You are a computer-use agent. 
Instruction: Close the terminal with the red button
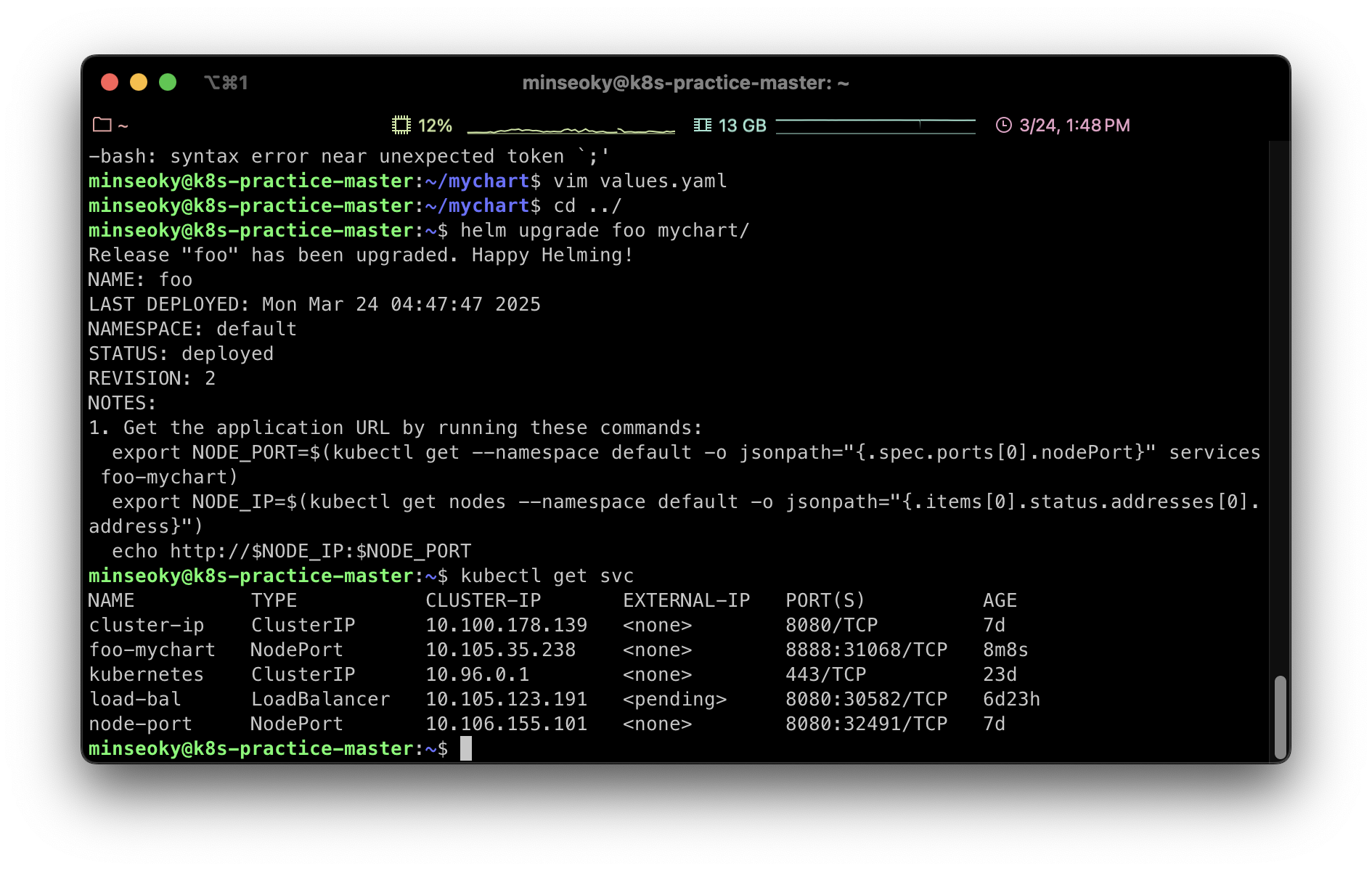[110, 82]
